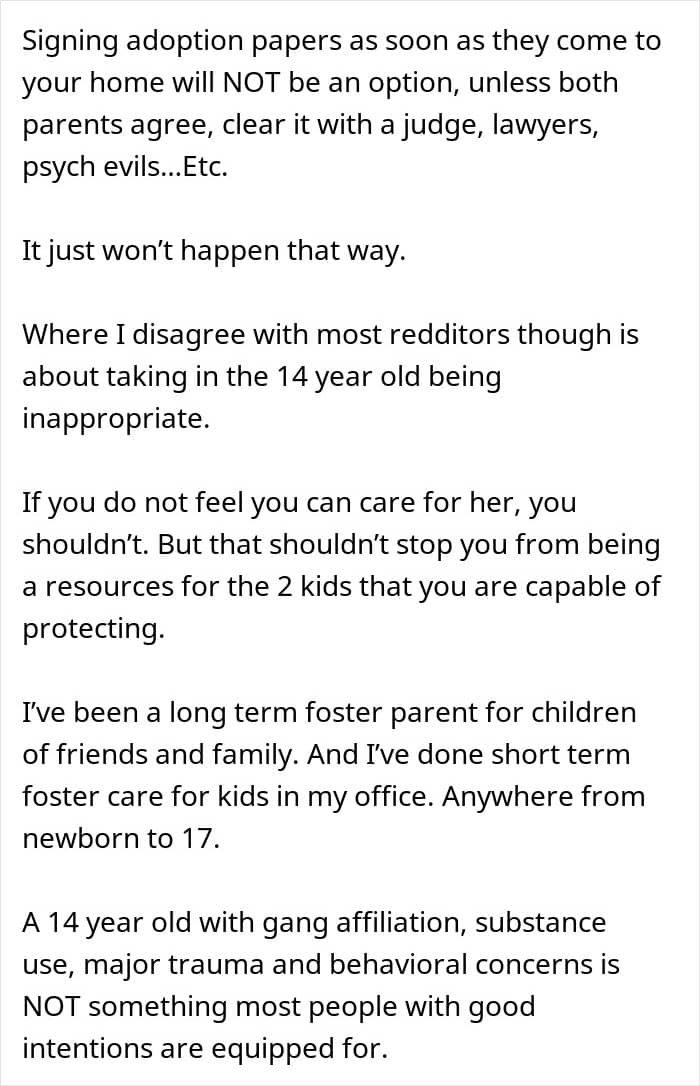This screenshot has height=1086, width=700.
Task: Click the word "inappropriate."
Action: tap(116, 418)
